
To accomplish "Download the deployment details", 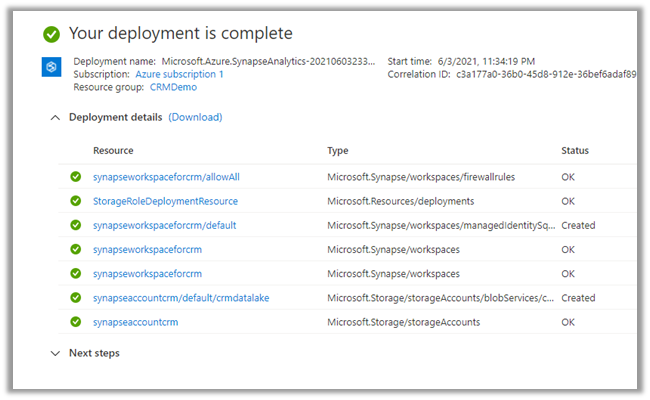I will [x=195, y=117].
